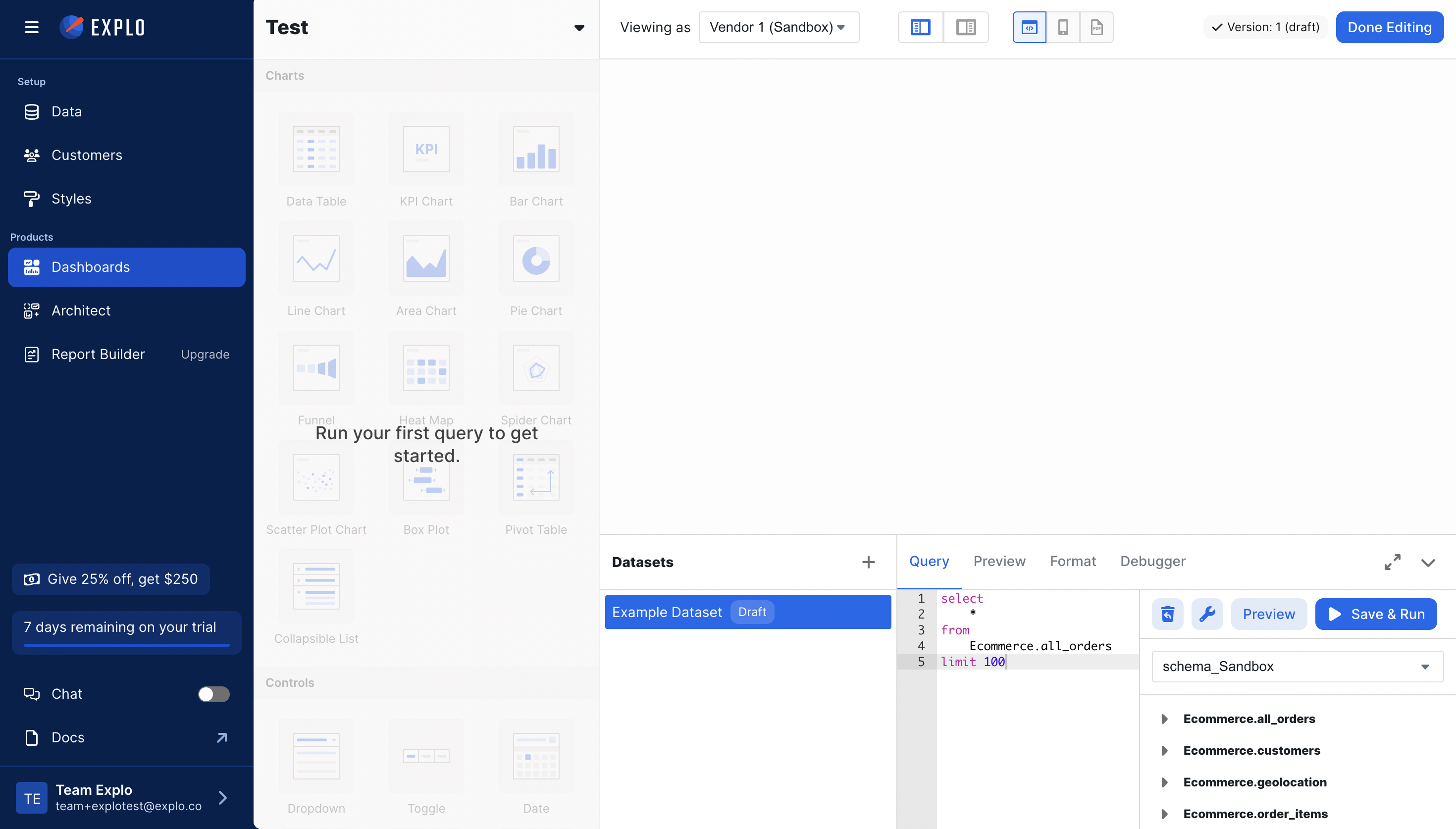Screen dimensions: 1456x829
Task: Click the hamburger menu icon
Action: (31, 27)
